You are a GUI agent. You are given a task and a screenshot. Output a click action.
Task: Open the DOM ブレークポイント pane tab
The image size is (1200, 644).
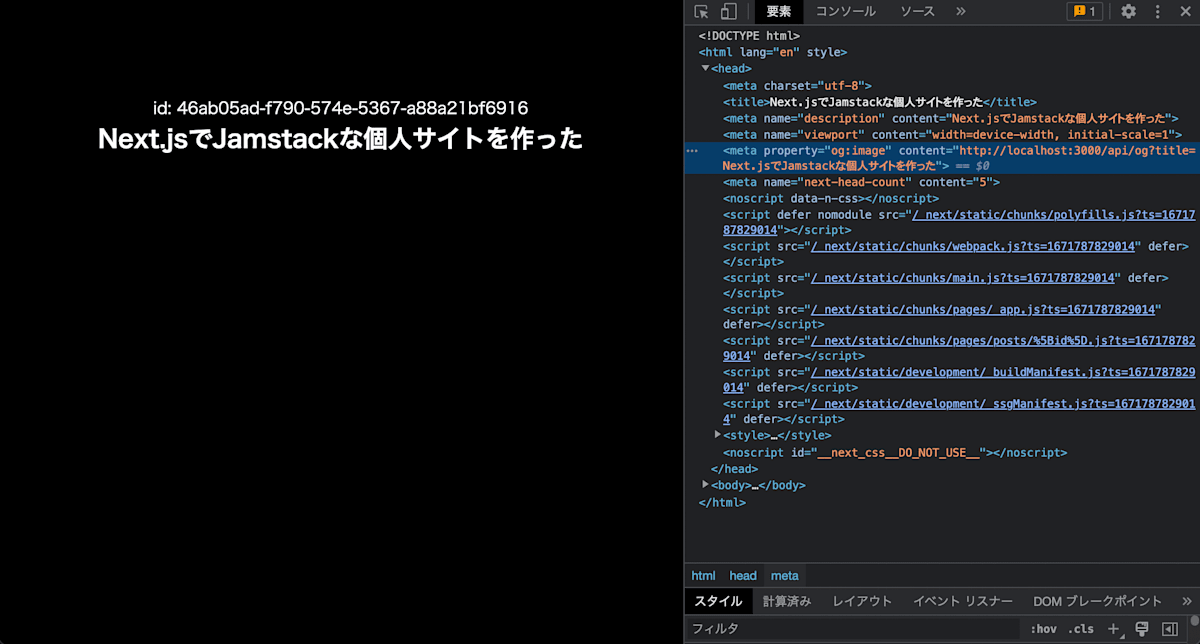pyautogui.click(x=1098, y=601)
